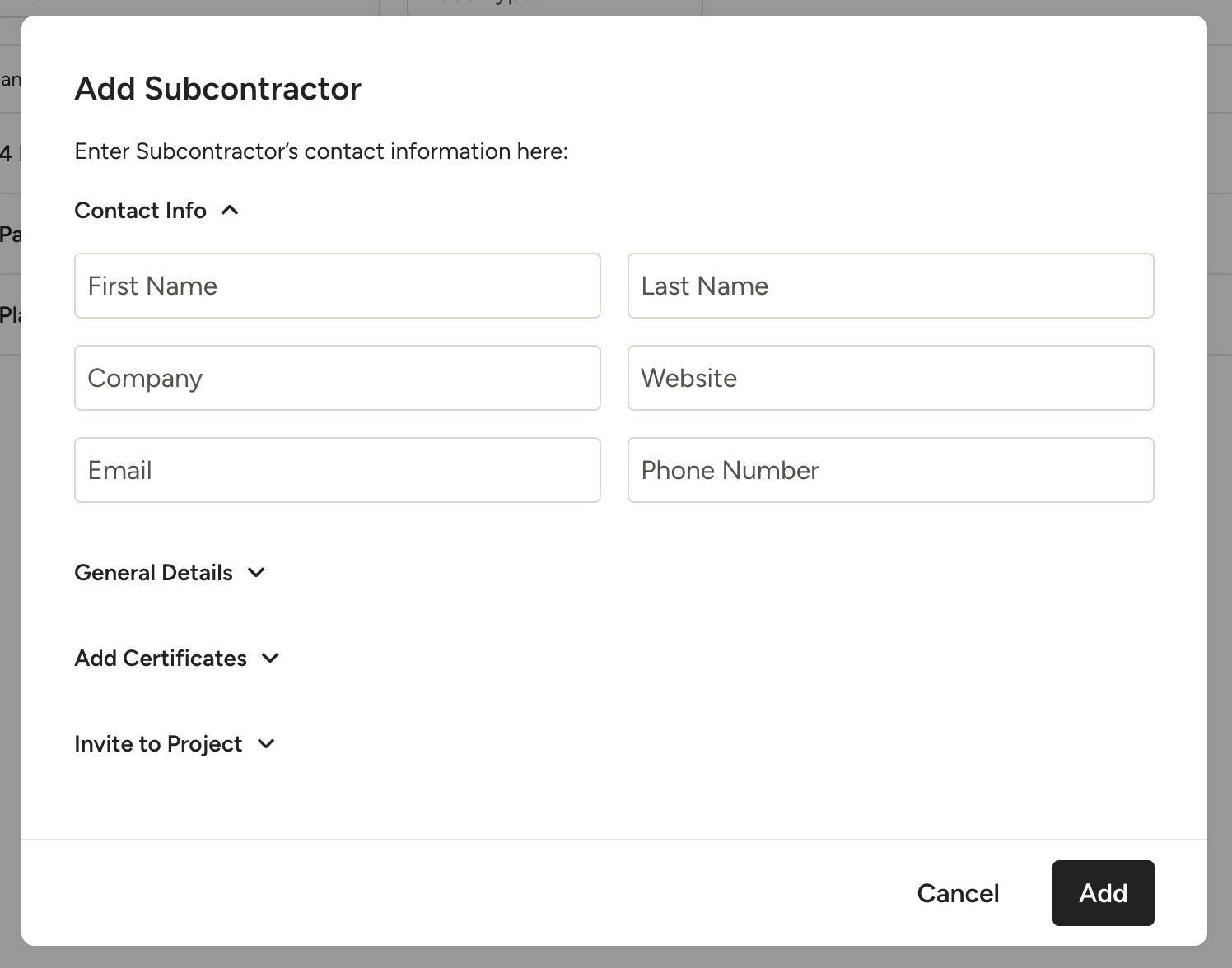This screenshot has width=1232, height=968.
Task: Click the chevron next to Add Certificates
Action: [270, 659]
